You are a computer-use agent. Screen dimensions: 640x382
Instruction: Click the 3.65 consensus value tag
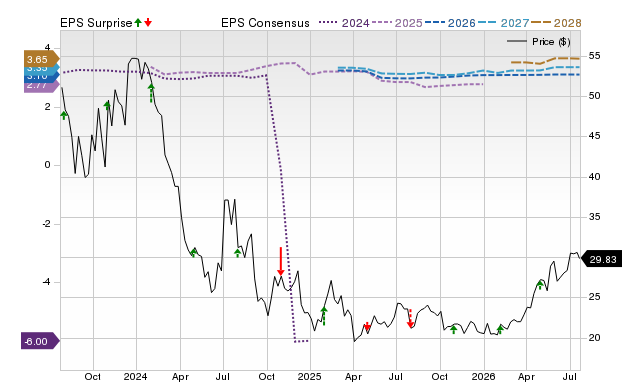click(x=41, y=60)
